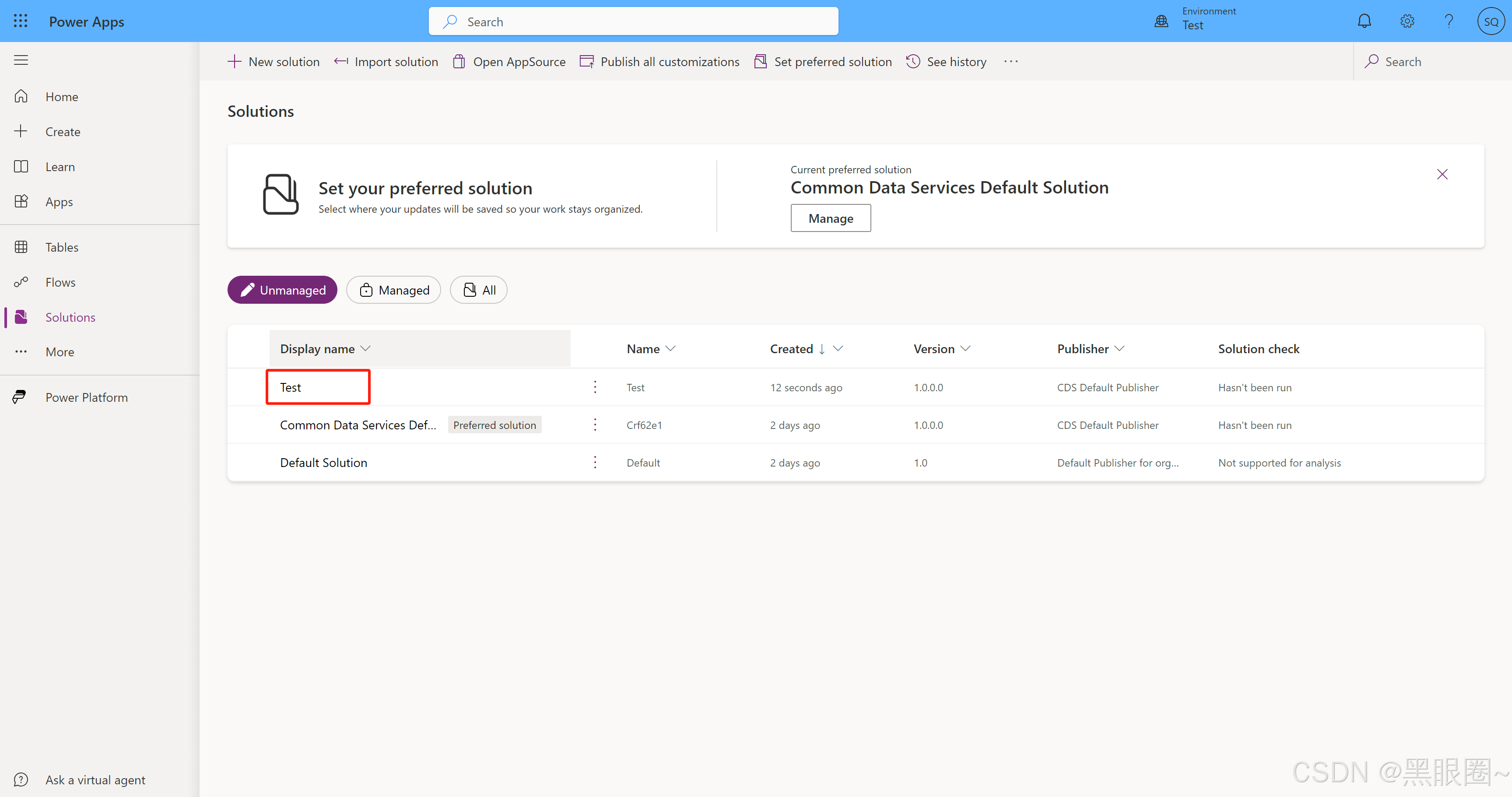Image resolution: width=1512 pixels, height=797 pixels.
Task: Open the Power Apps app launcher grid
Action: pos(21,21)
